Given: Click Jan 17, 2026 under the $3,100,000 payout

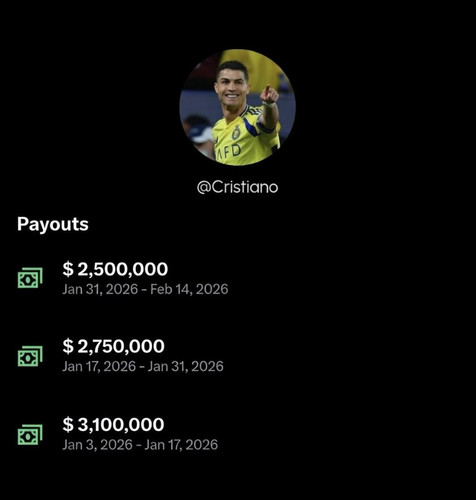Looking at the screenshot, I should coord(181,444).
